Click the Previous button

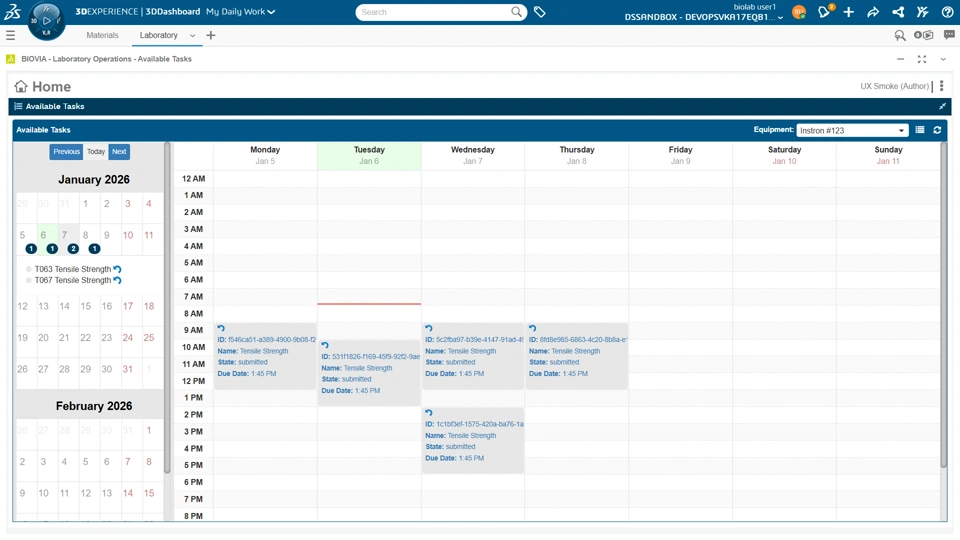(66, 152)
